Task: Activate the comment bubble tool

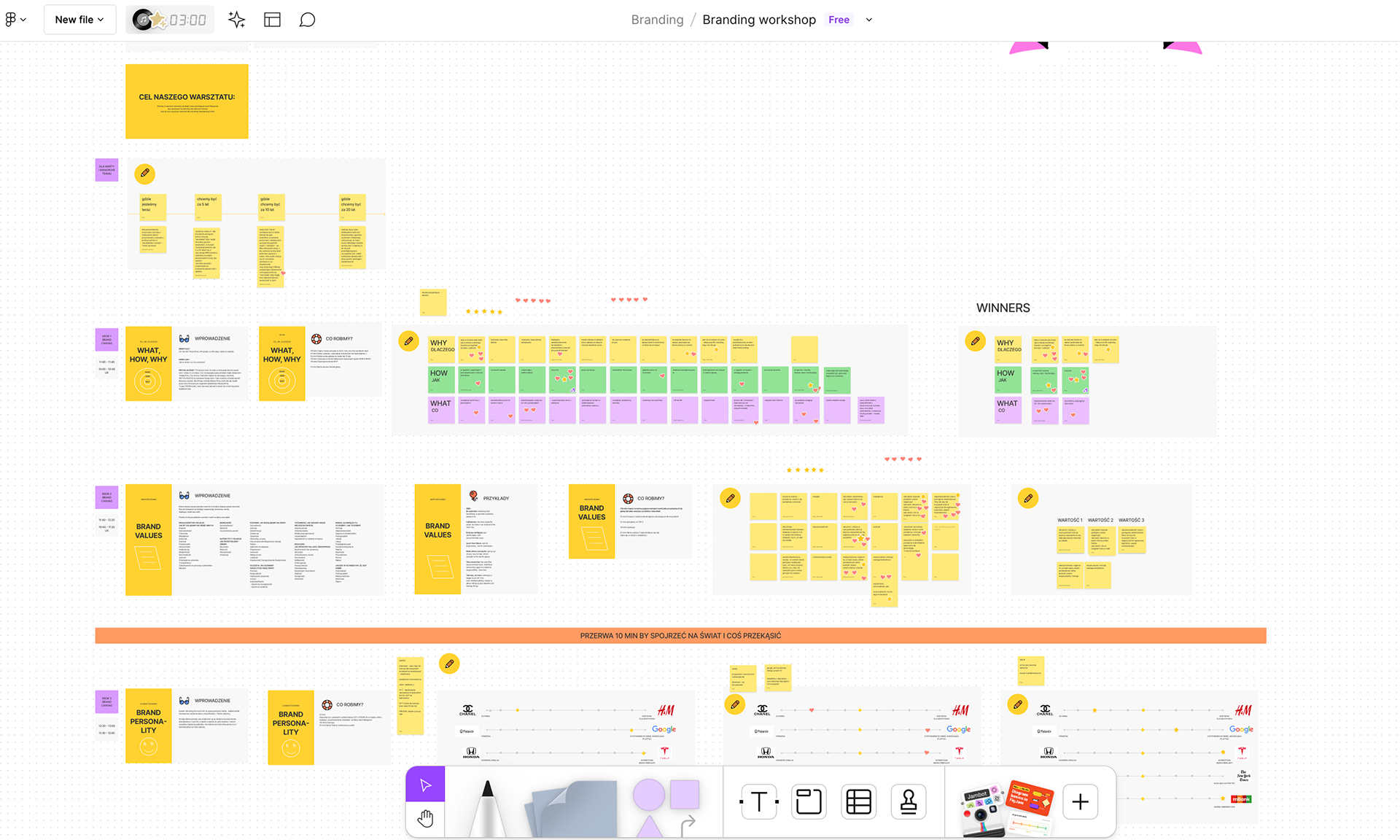Action: pos(307,20)
